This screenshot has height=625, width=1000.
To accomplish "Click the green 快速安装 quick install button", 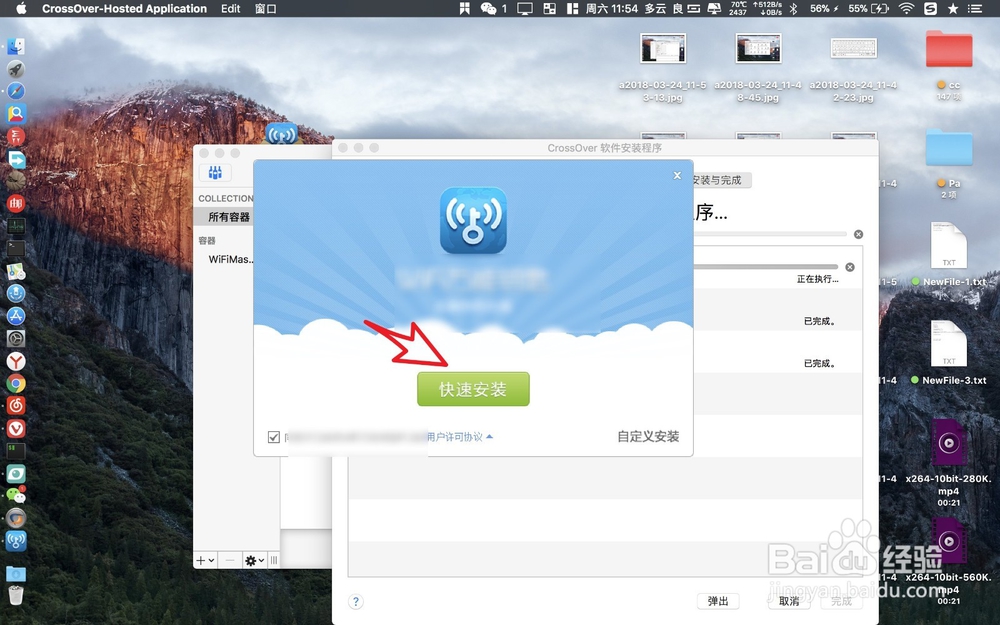I will pyautogui.click(x=473, y=389).
